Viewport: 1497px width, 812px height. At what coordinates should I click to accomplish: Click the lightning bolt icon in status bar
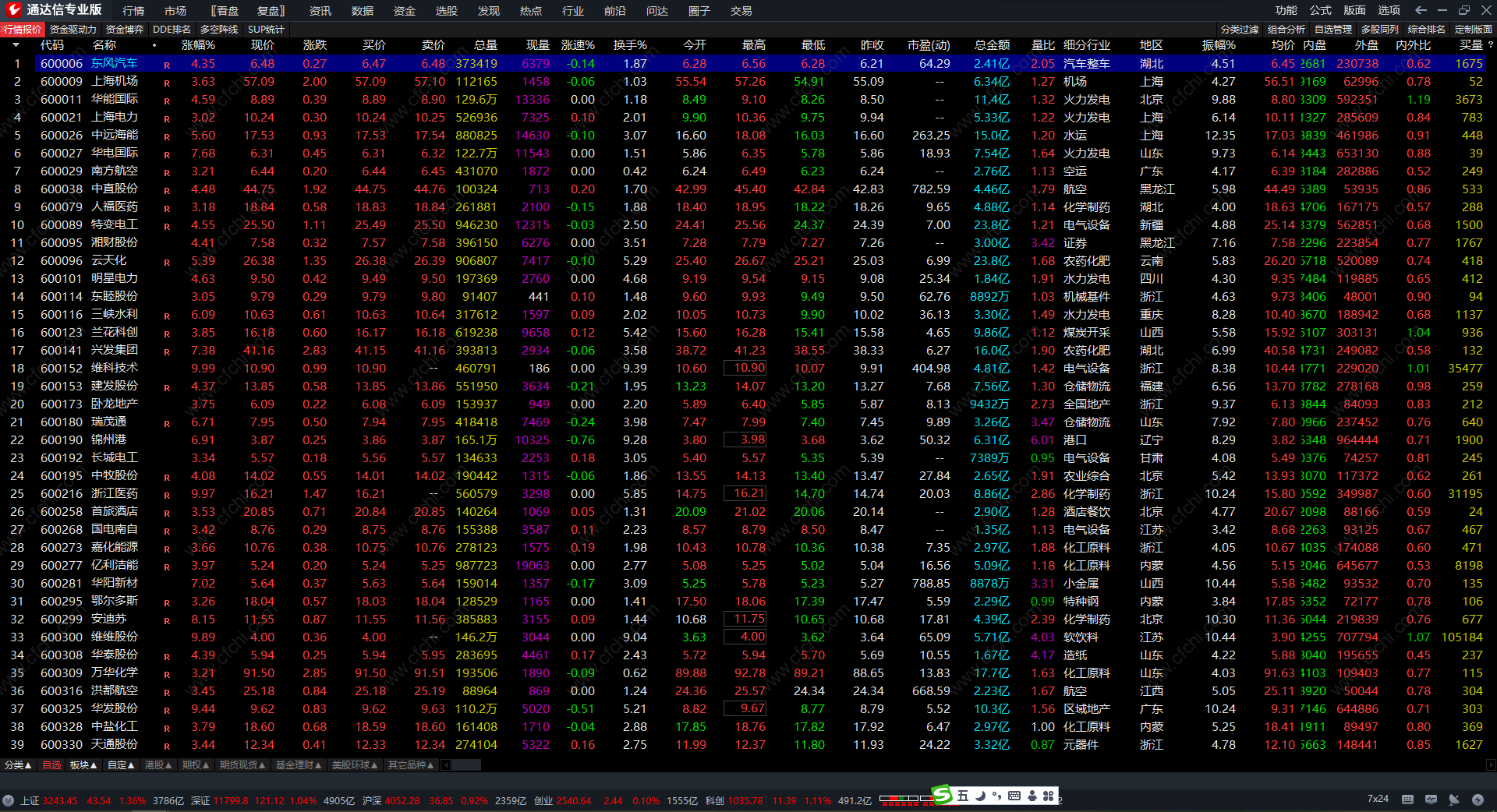tap(1478, 800)
